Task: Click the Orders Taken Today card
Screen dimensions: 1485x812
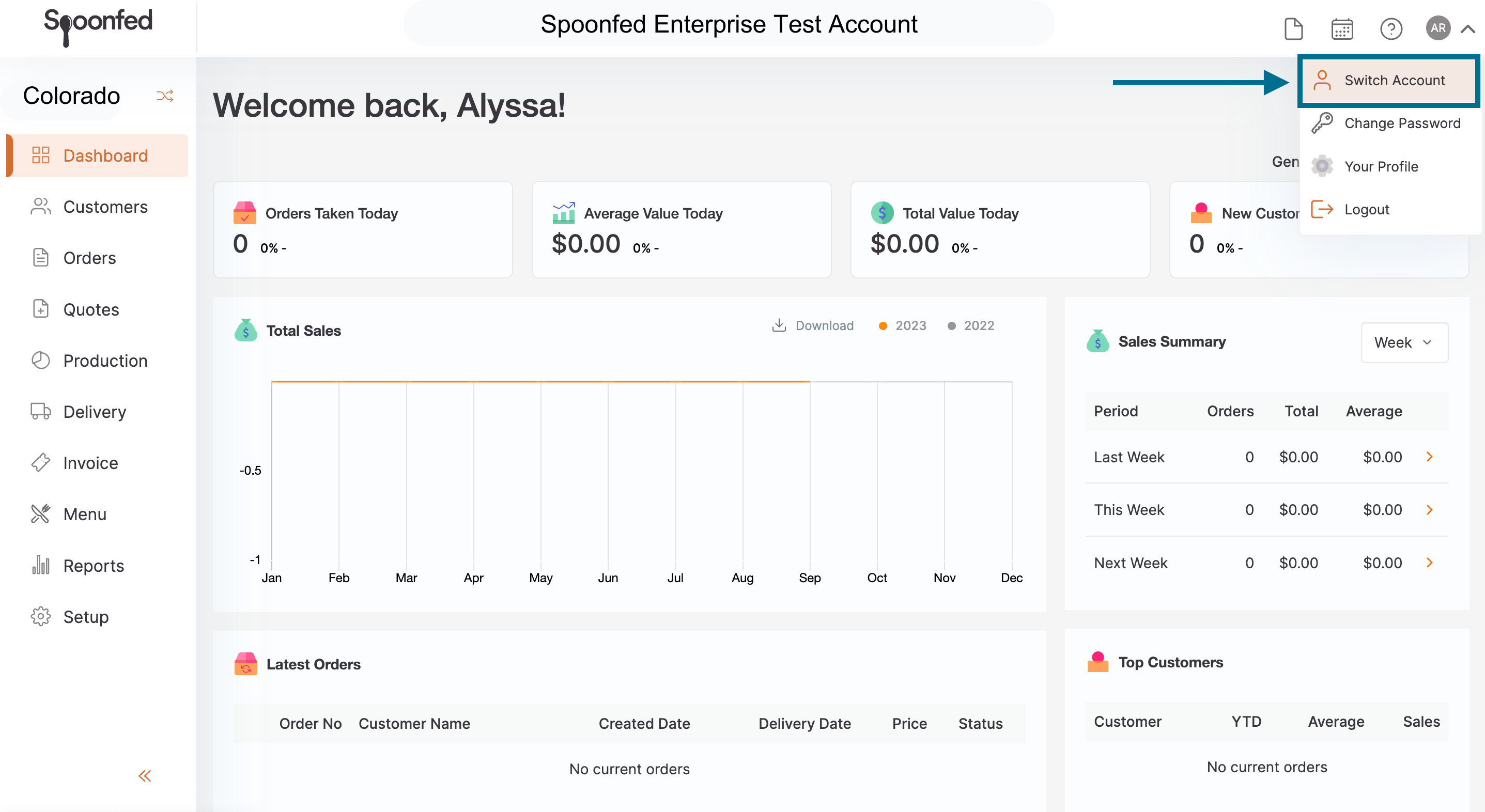Action: pyautogui.click(x=363, y=229)
